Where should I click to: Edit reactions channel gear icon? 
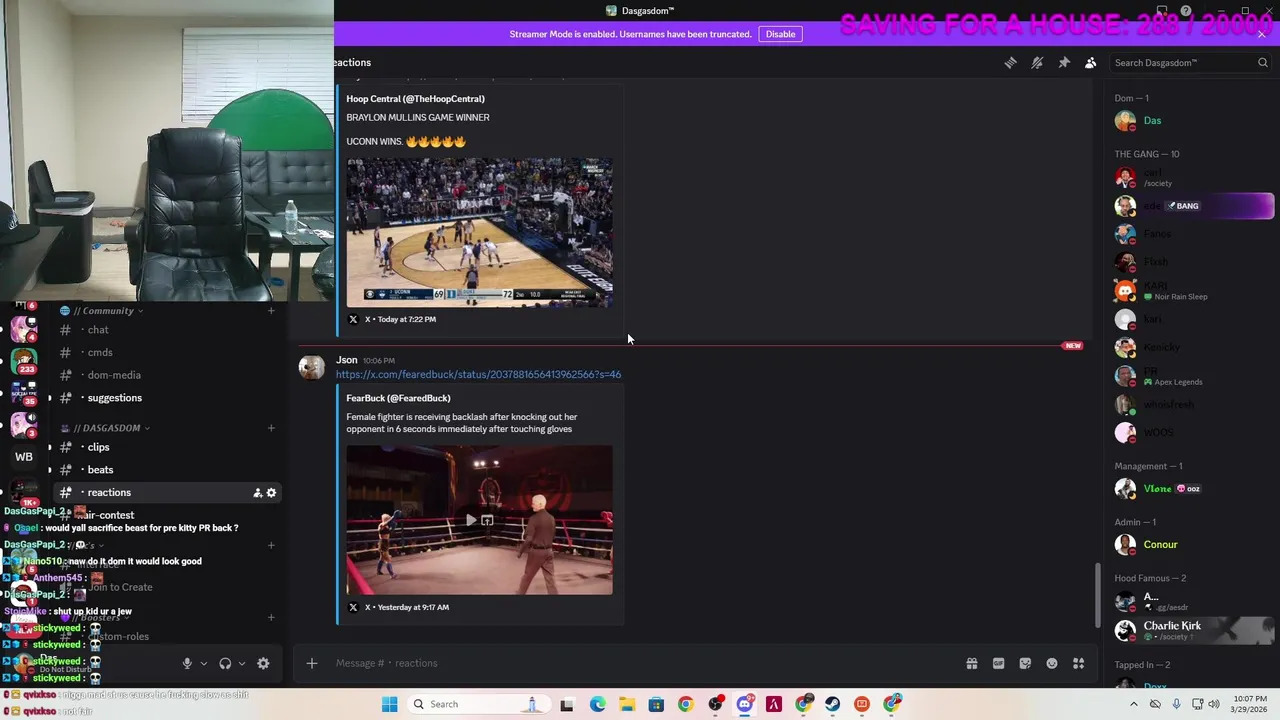click(271, 493)
